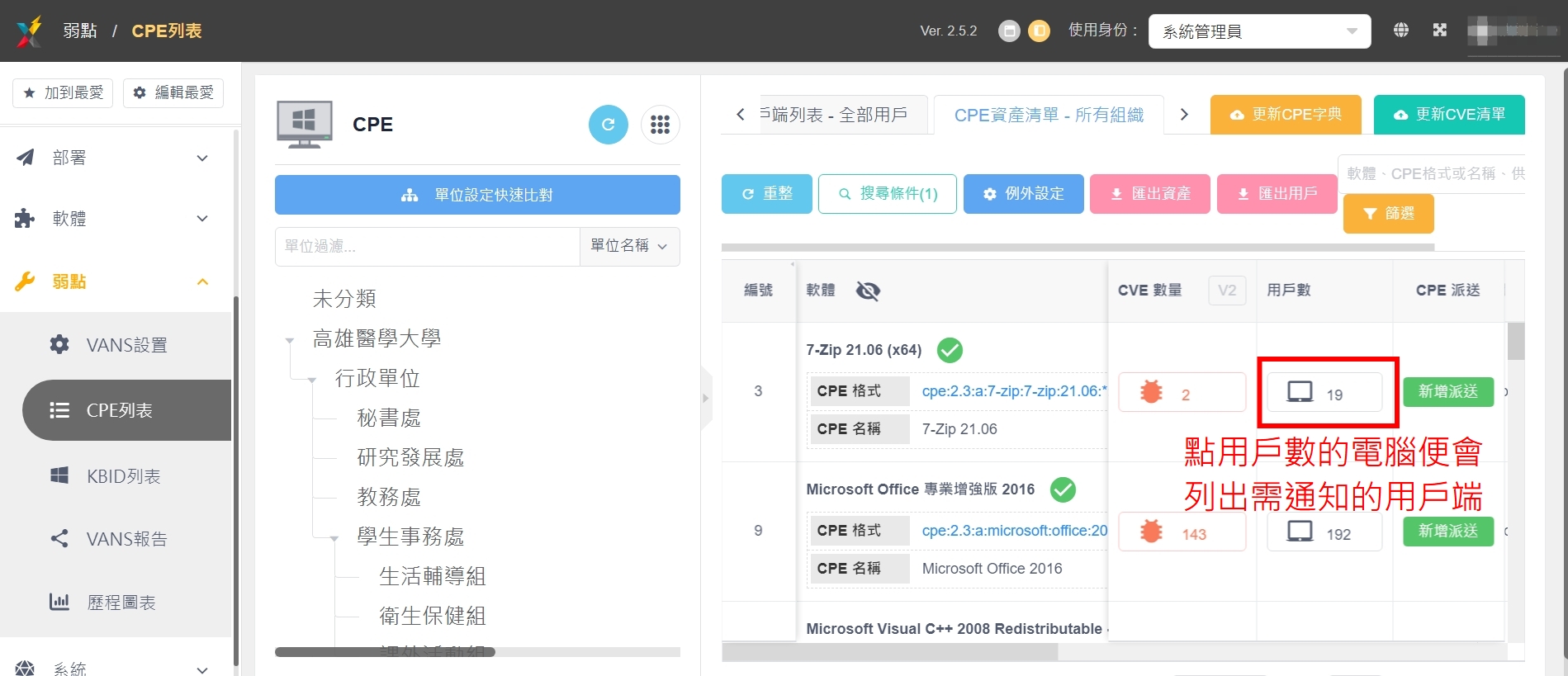Image resolution: width=1568 pixels, height=676 pixels.
Task: Click 匯出資產 button
Action: pos(1150,194)
